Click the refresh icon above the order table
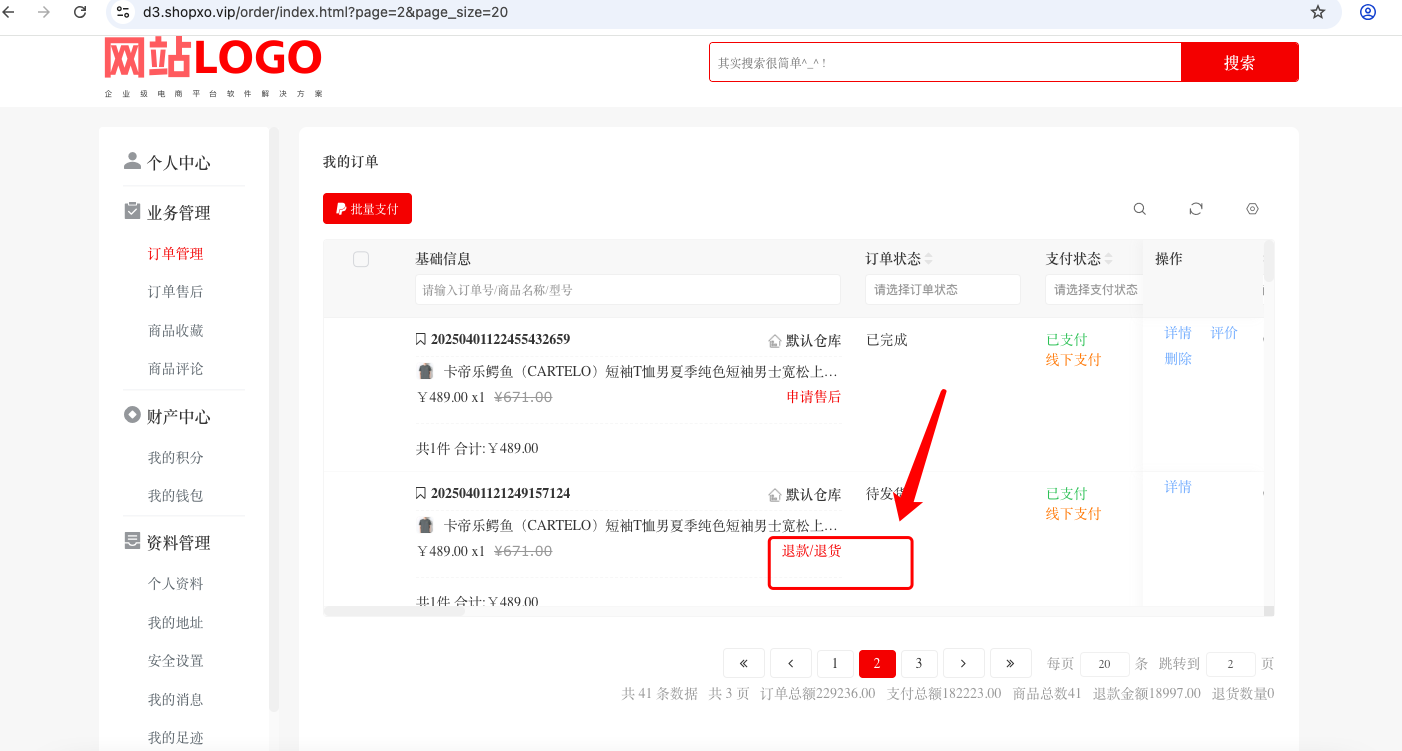The height and width of the screenshot is (751, 1402). (x=1196, y=209)
